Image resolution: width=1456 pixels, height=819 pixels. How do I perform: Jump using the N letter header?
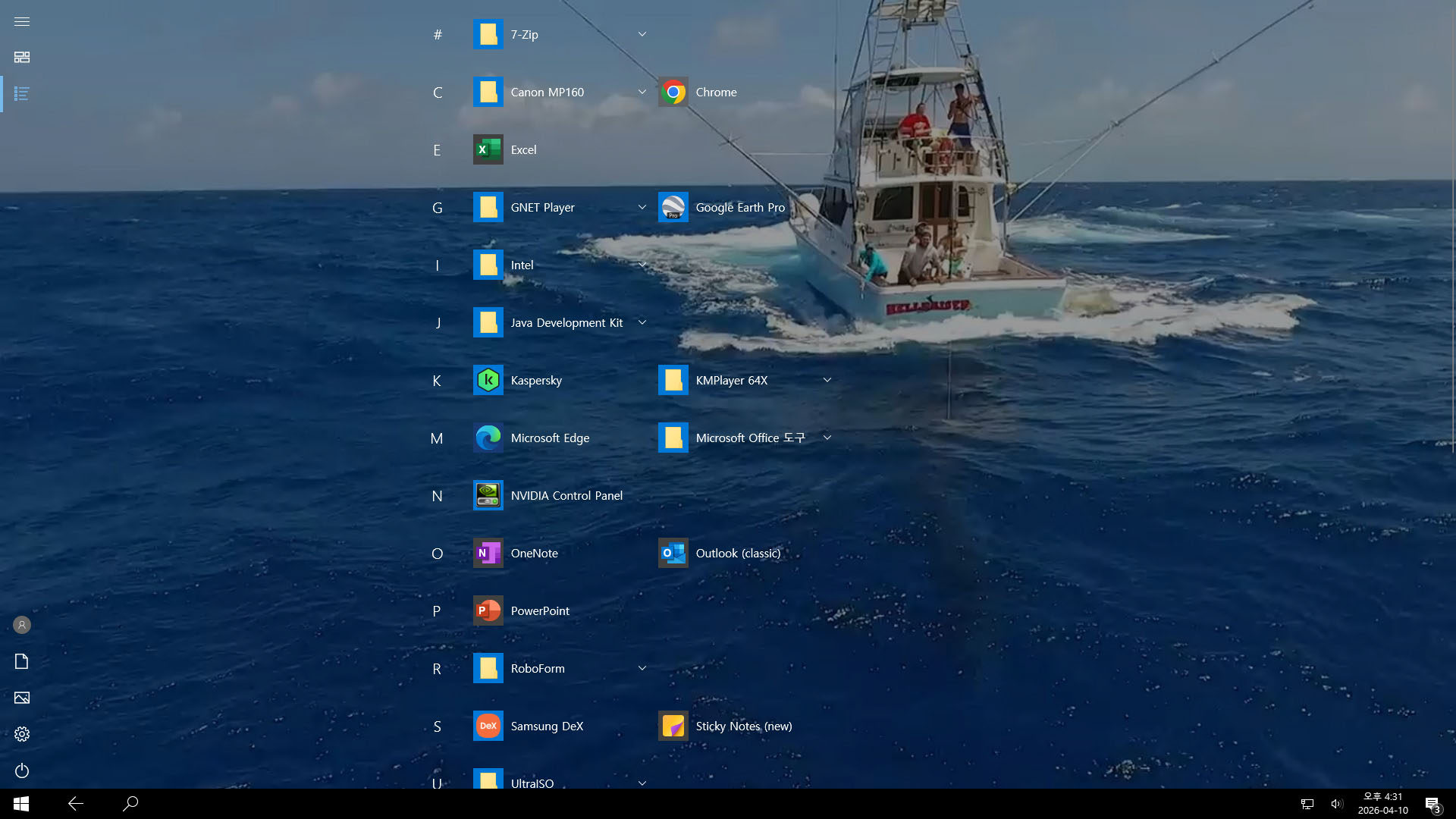[438, 496]
